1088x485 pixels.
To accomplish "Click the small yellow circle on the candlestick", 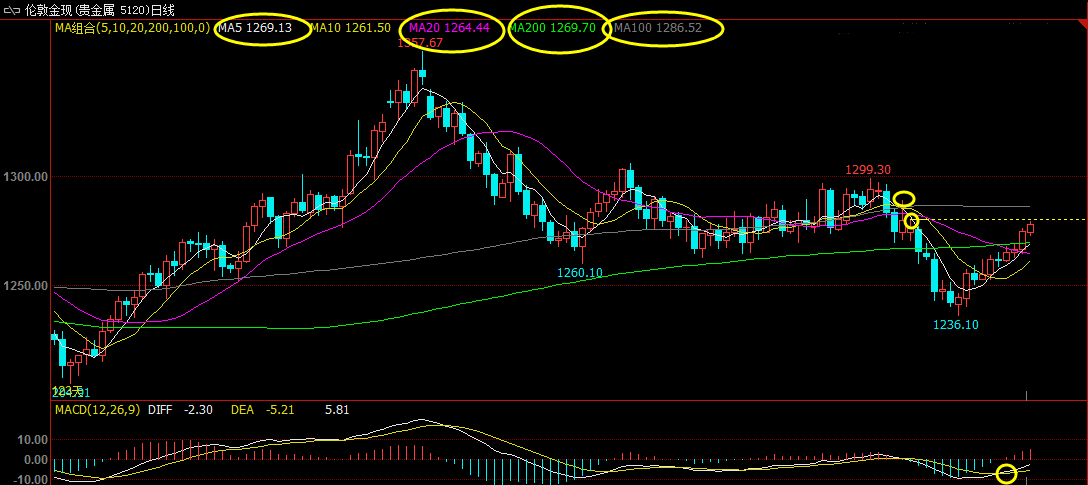I will coord(911,221).
